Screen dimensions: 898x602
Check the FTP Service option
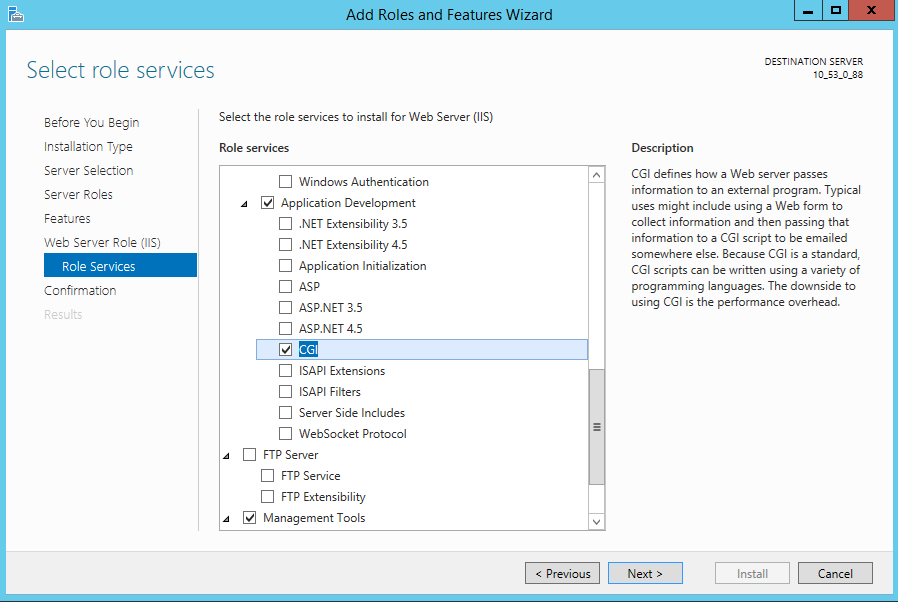[x=268, y=476]
